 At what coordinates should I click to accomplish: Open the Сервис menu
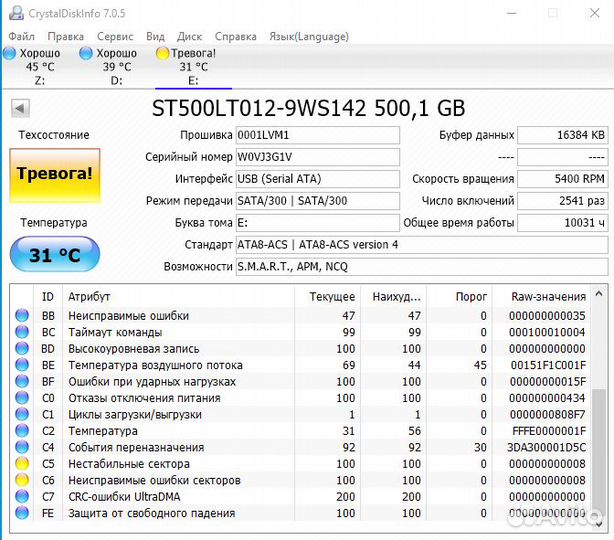click(115, 36)
